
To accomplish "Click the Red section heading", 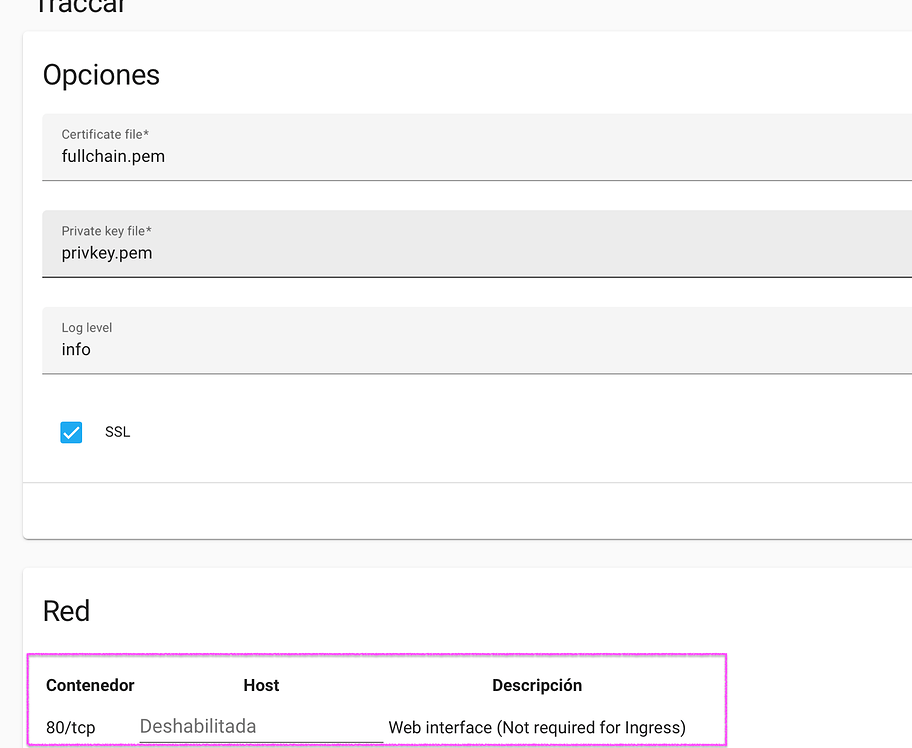I will 66,611.
